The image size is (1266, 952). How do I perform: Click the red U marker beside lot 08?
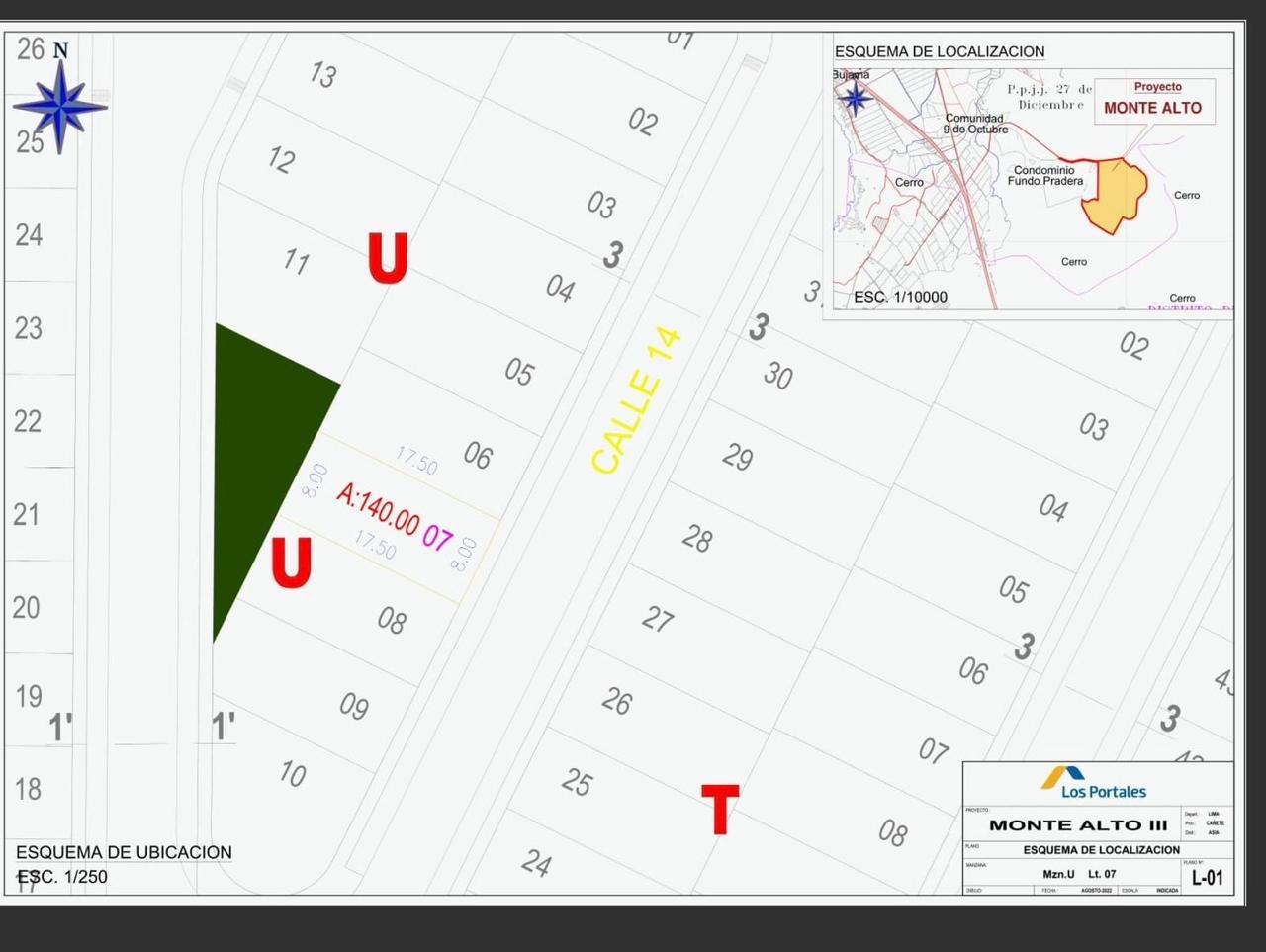tap(292, 563)
